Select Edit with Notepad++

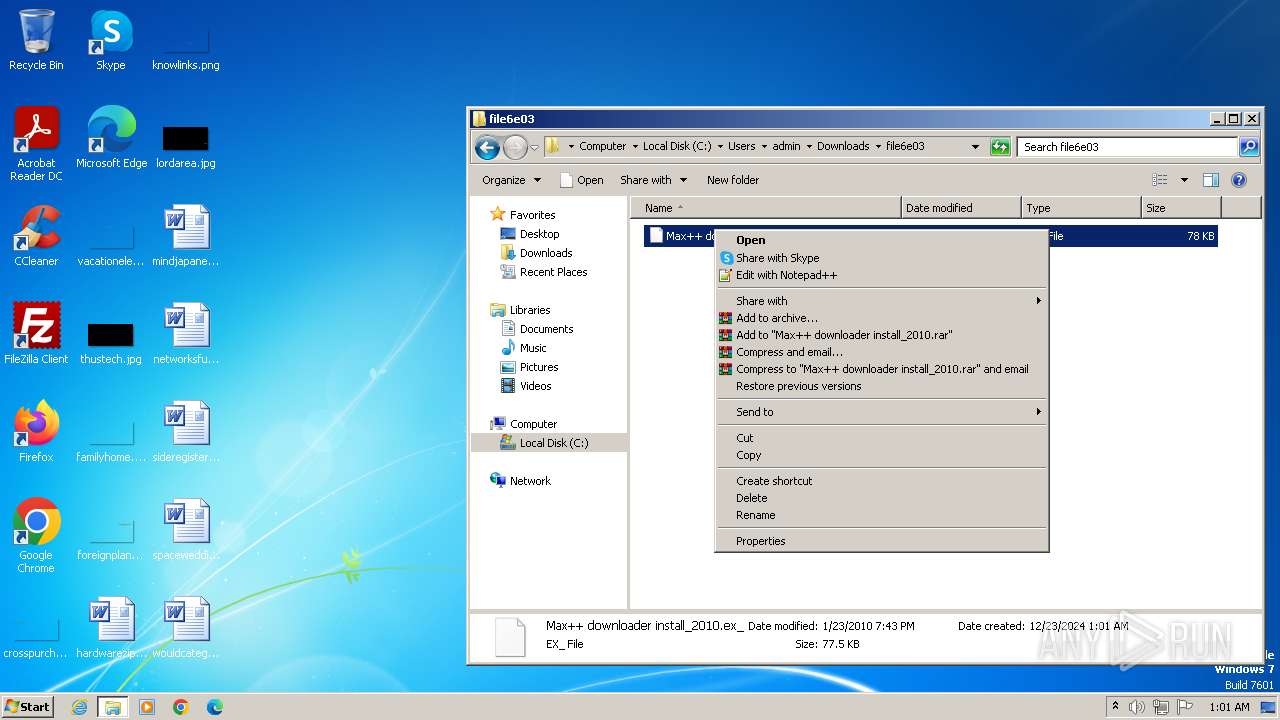tap(882, 275)
